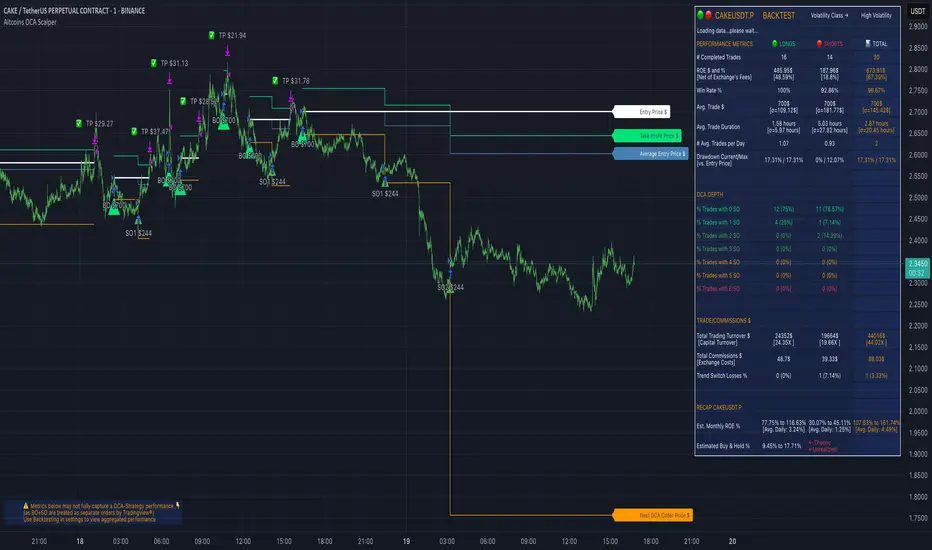Click the High Volatility value
This screenshot has width=932, height=550.
point(876,15)
